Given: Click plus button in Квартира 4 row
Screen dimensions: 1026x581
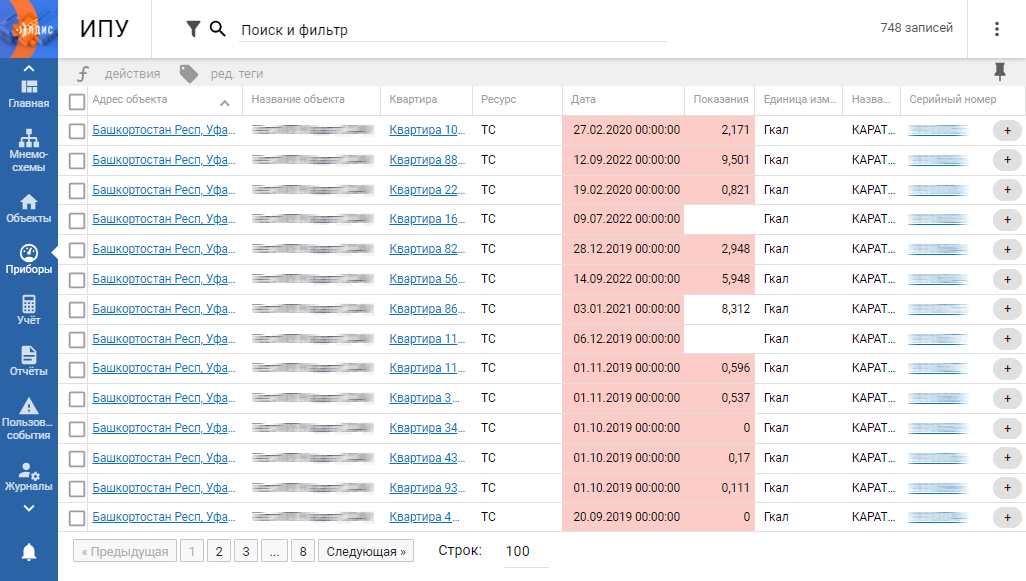Looking at the screenshot, I should click(1008, 518).
